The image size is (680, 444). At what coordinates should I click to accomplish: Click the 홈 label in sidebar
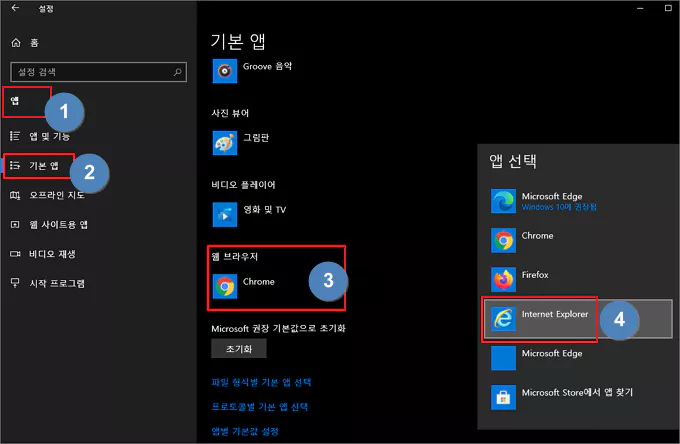click(34, 42)
